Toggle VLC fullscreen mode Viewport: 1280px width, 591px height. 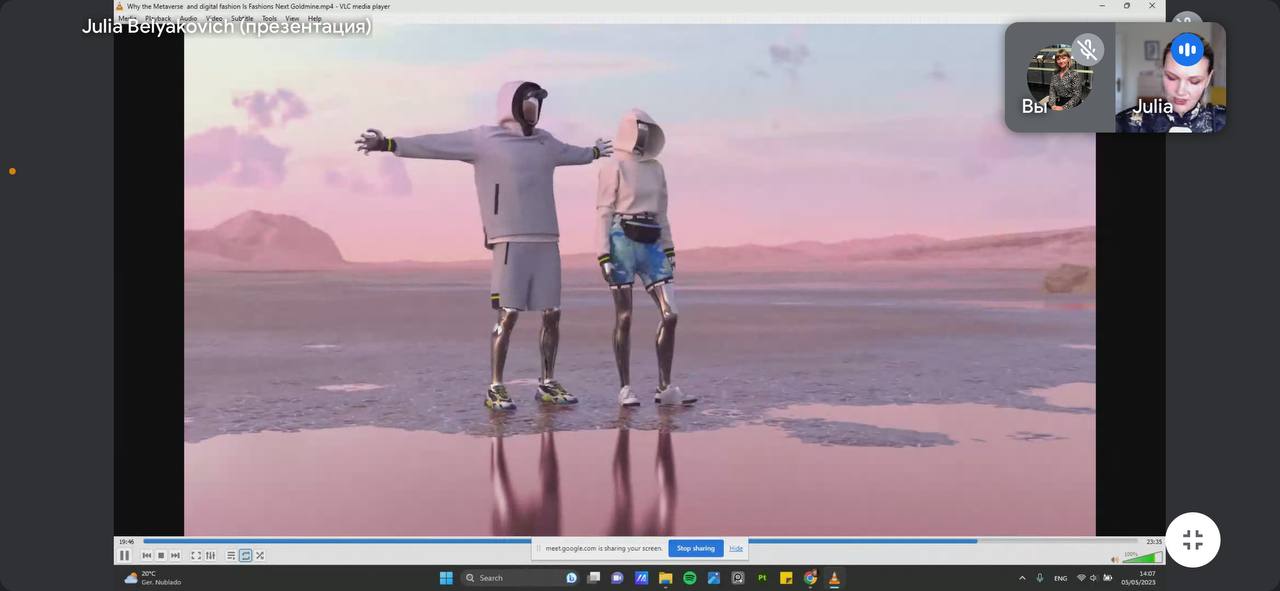pyautogui.click(x=196, y=555)
